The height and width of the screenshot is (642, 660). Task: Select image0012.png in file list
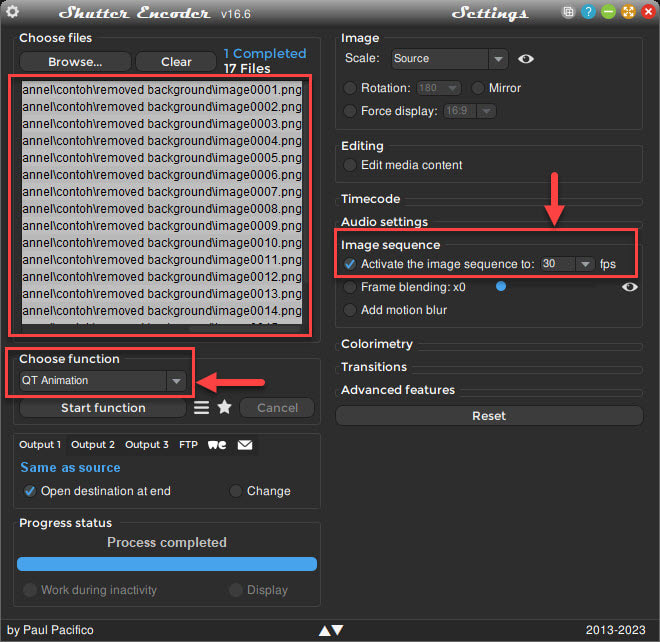point(162,277)
